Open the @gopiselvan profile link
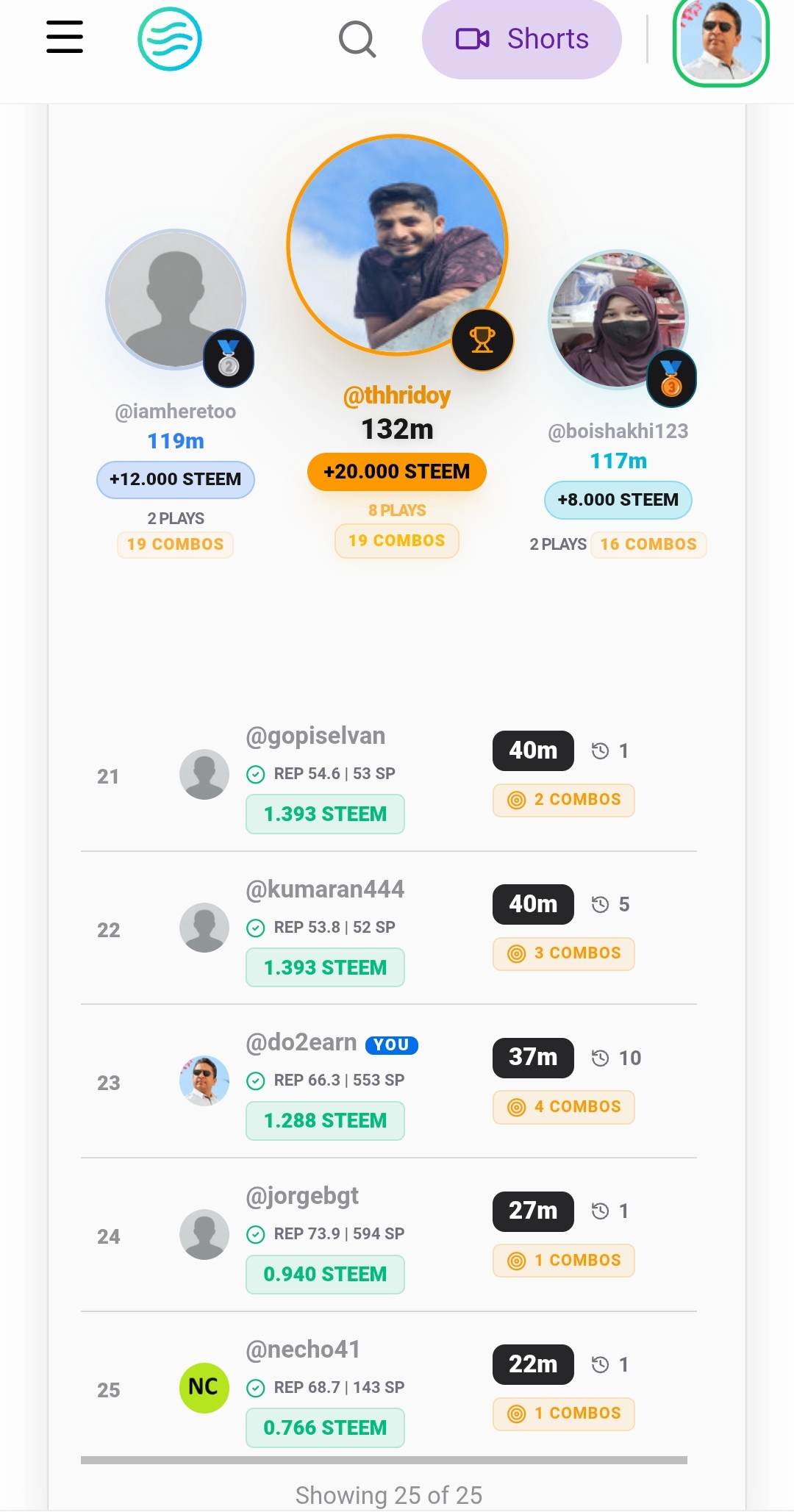The height and width of the screenshot is (1512, 794). (x=315, y=736)
